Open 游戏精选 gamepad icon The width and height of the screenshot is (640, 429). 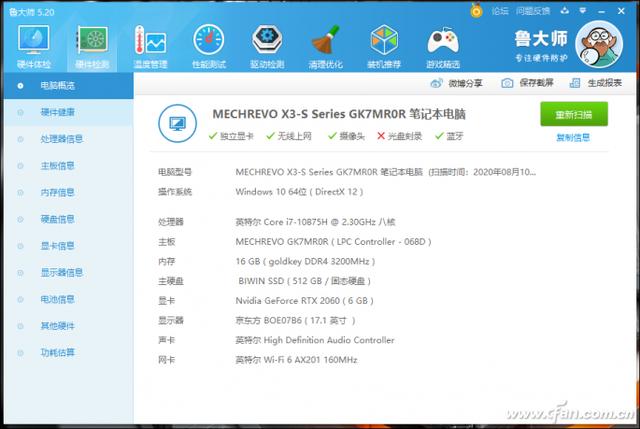pos(443,46)
